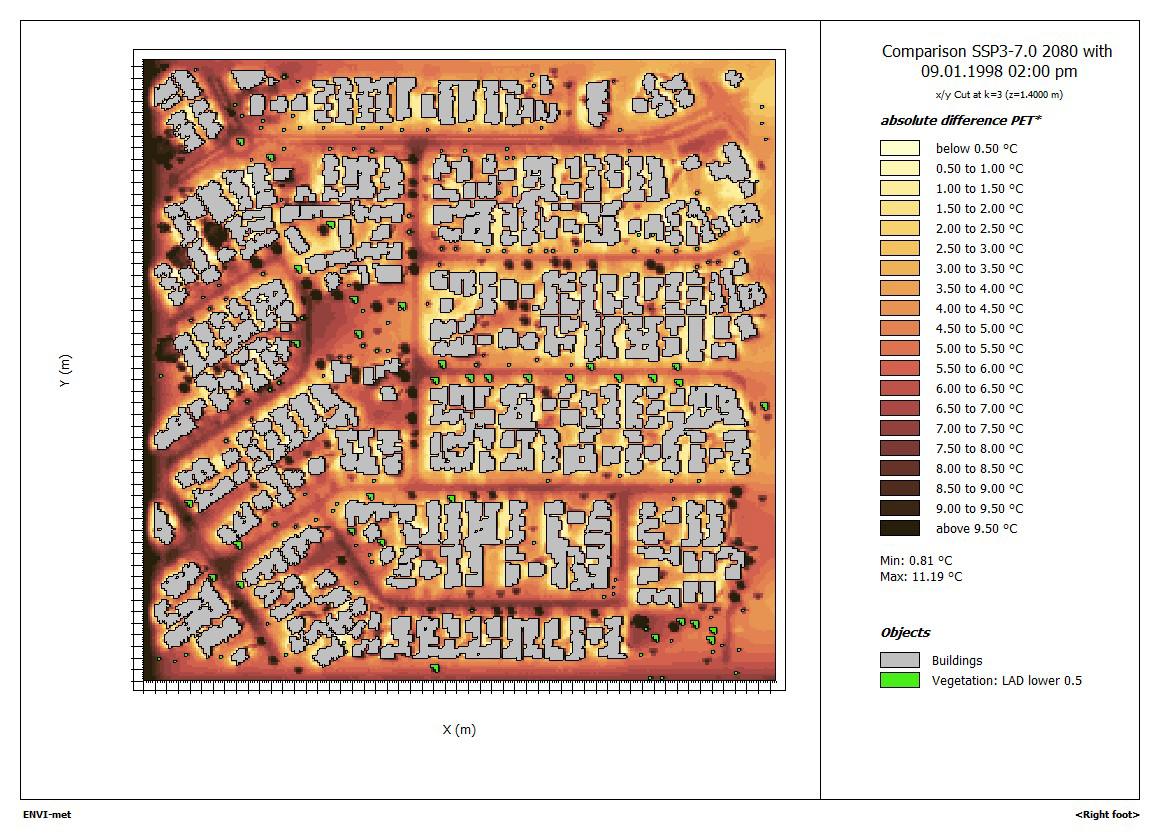Pick the '6.50 to 7.00 °C' swatch
Viewport: 1160px width, 840px height.
pyautogui.click(x=900, y=408)
